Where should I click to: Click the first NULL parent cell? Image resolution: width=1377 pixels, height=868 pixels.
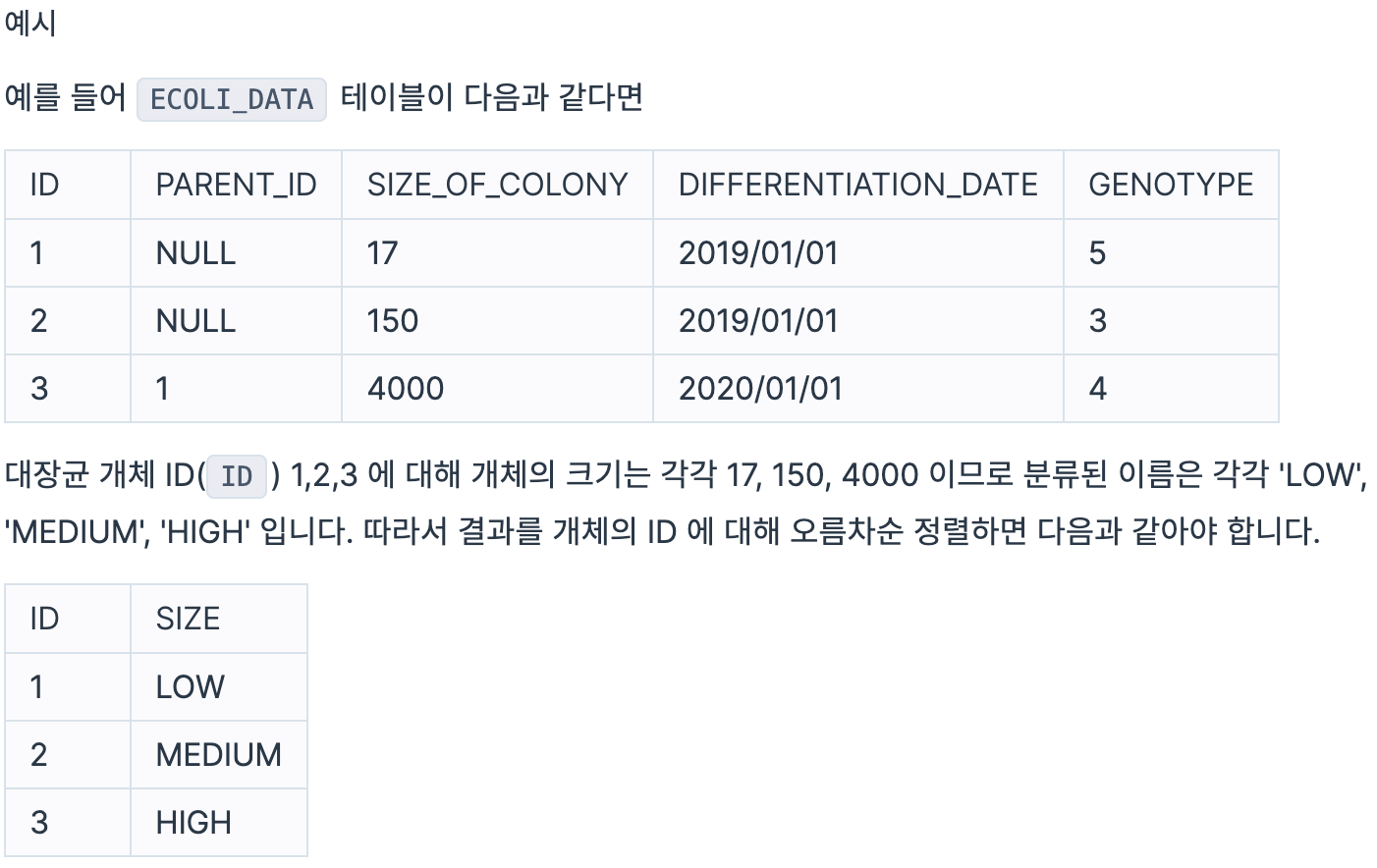point(236,252)
